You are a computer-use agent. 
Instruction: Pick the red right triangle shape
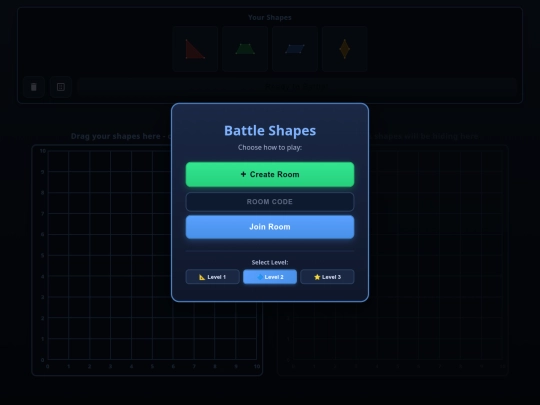point(195,49)
